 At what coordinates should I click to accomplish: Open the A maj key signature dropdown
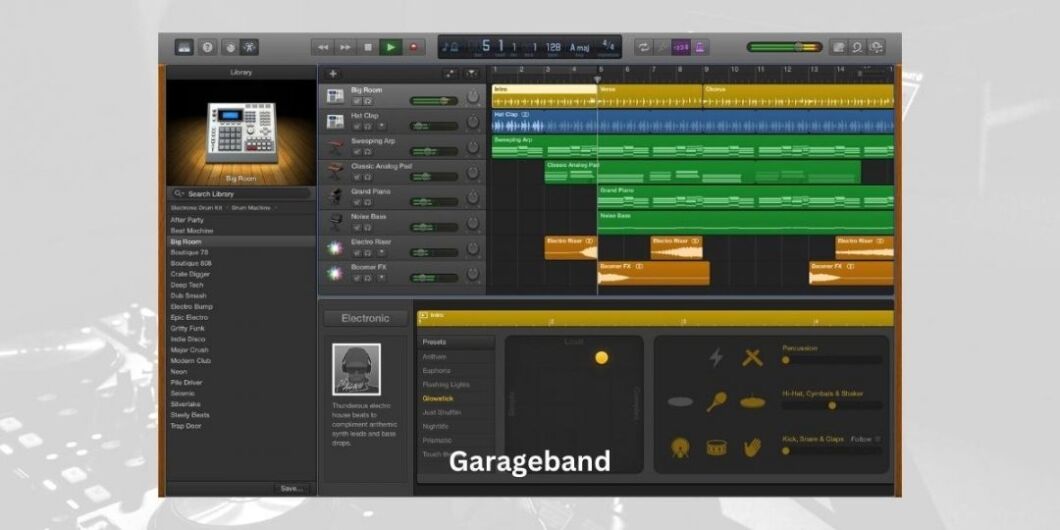click(x=580, y=47)
